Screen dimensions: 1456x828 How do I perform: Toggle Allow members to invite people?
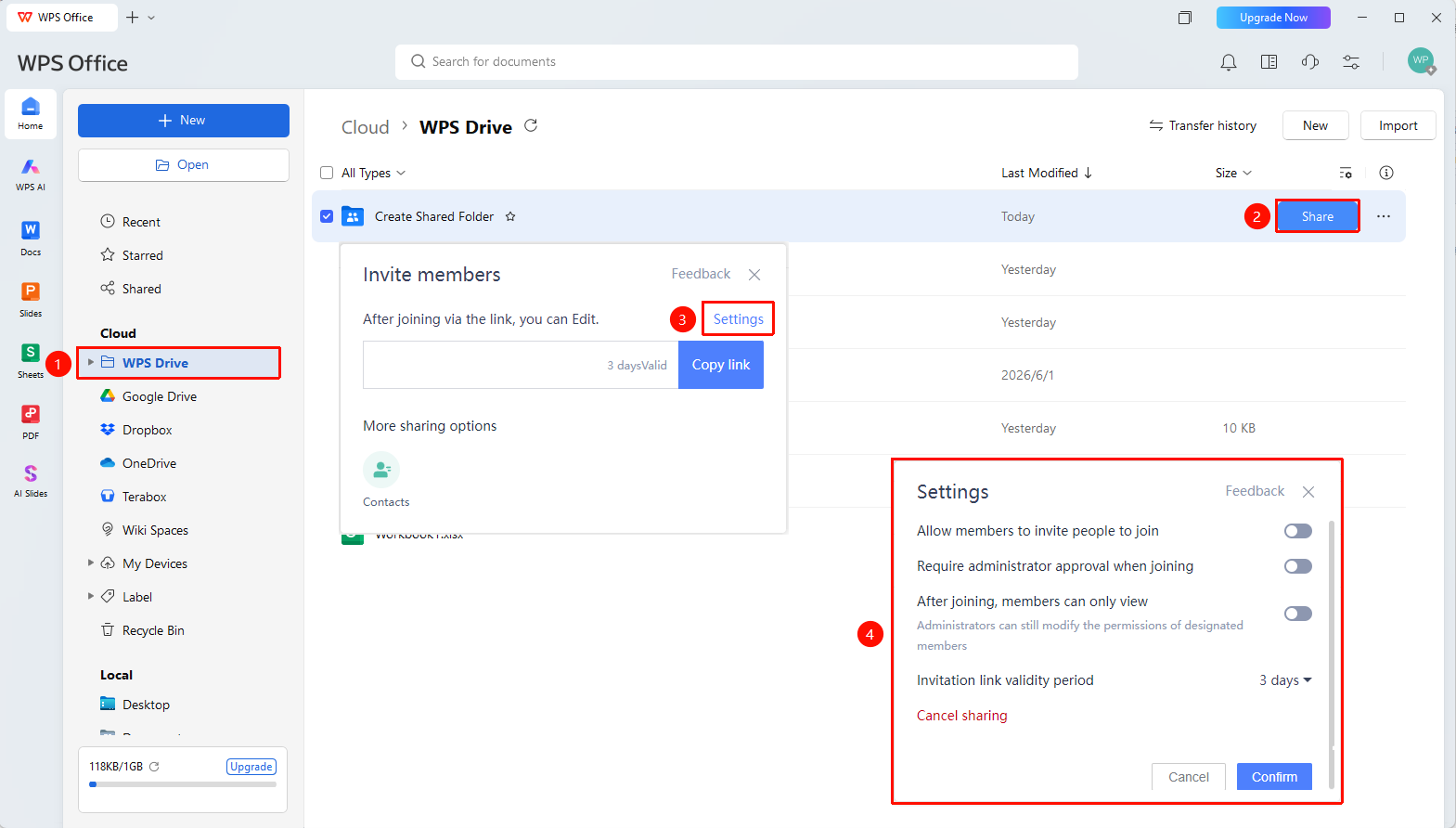[x=1298, y=531]
